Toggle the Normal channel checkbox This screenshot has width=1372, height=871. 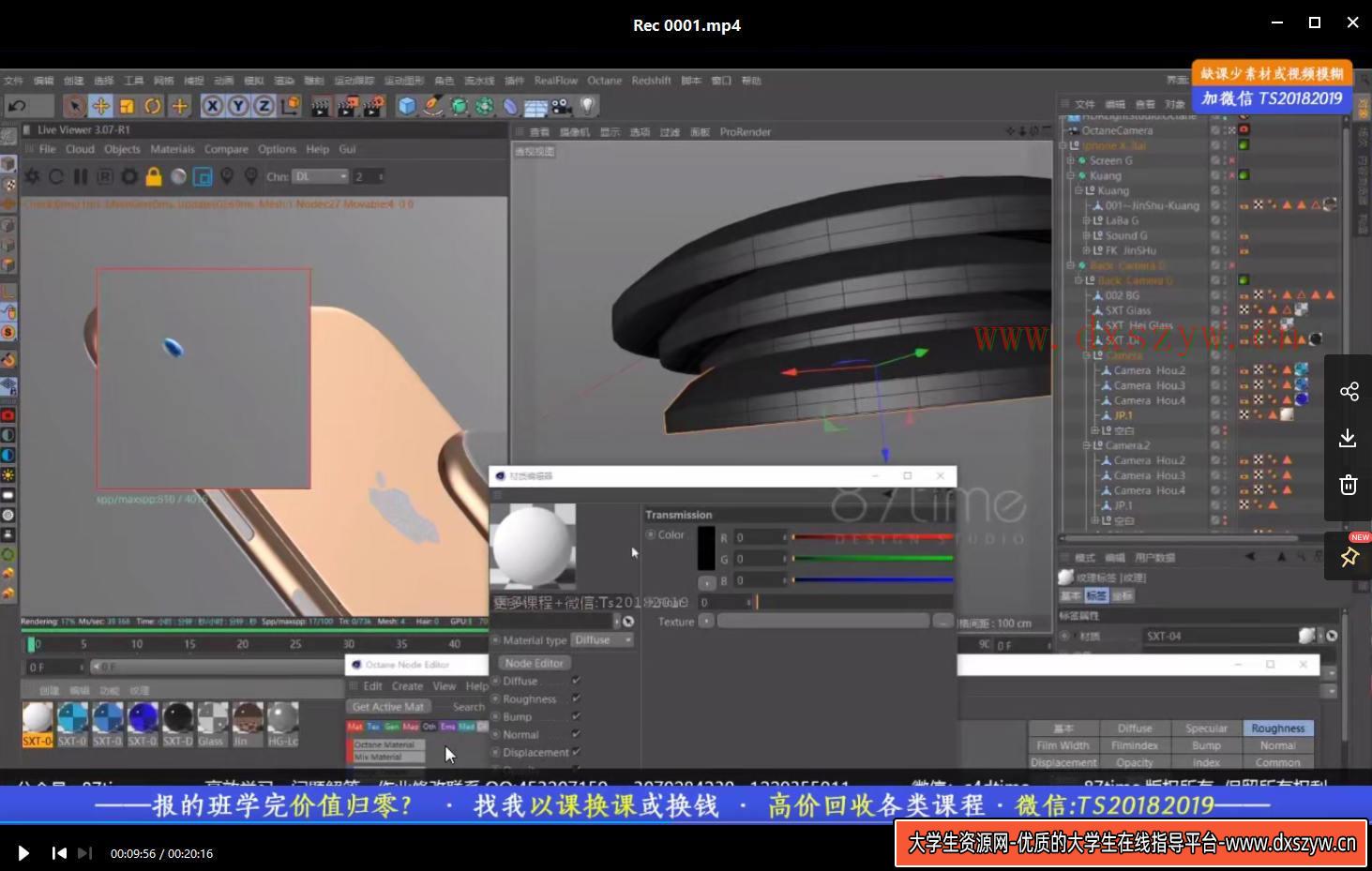pyautogui.click(x=576, y=735)
